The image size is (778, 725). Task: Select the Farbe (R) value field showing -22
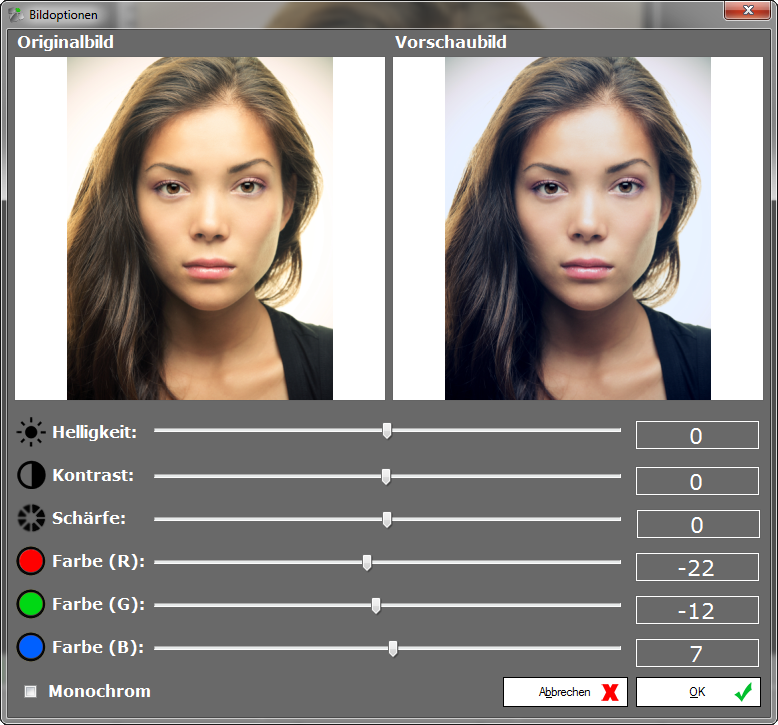coord(697,567)
